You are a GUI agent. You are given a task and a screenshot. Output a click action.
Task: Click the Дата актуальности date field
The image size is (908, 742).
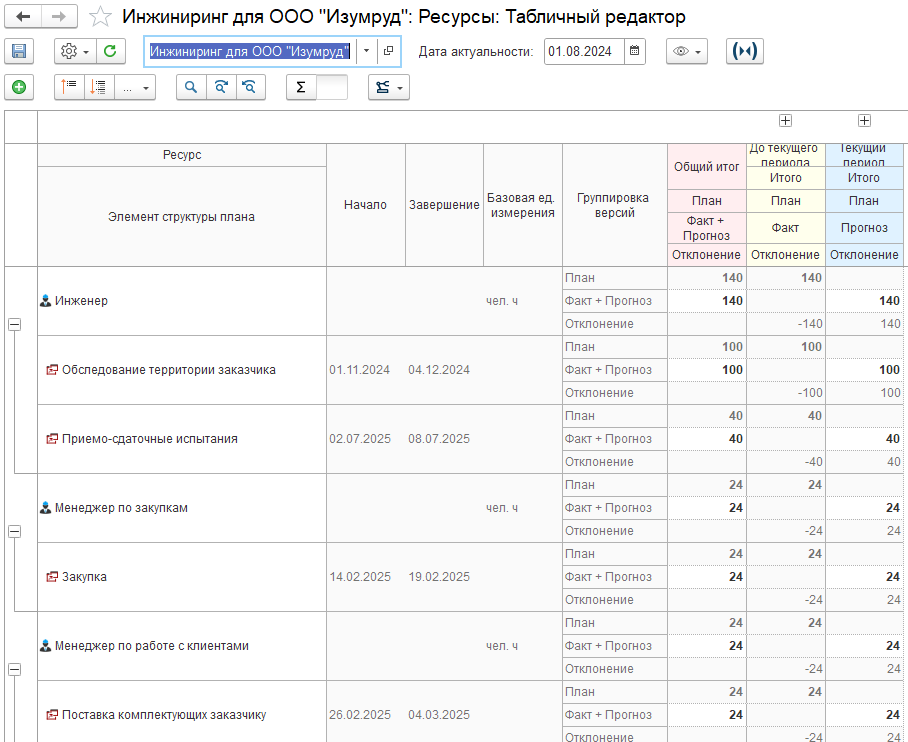pyautogui.click(x=584, y=51)
